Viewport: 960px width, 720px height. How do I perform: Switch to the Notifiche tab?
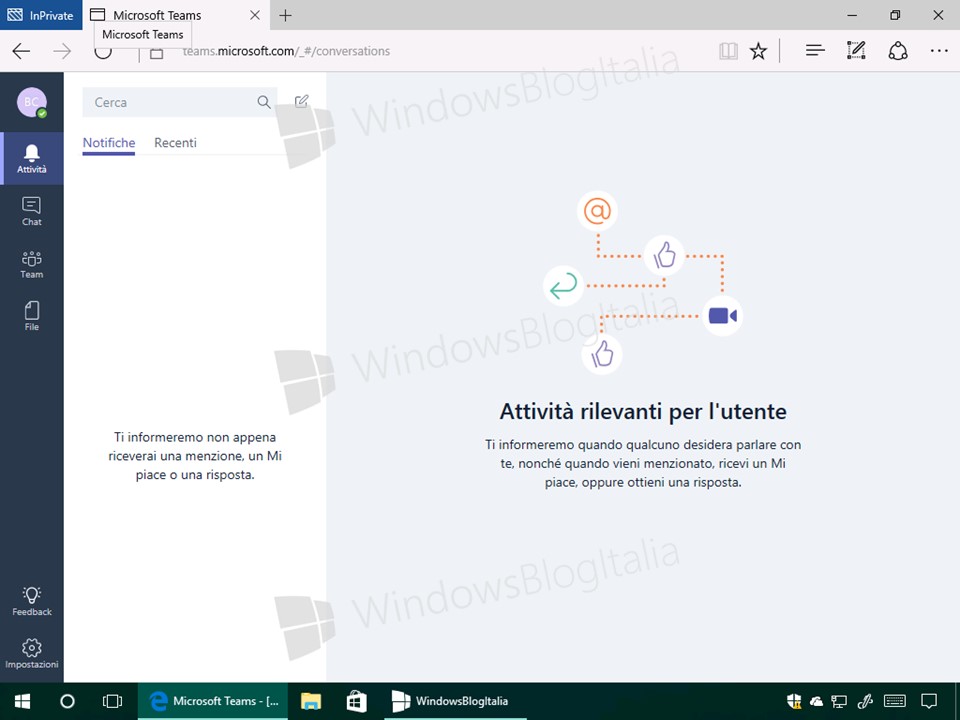tap(109, 143)
